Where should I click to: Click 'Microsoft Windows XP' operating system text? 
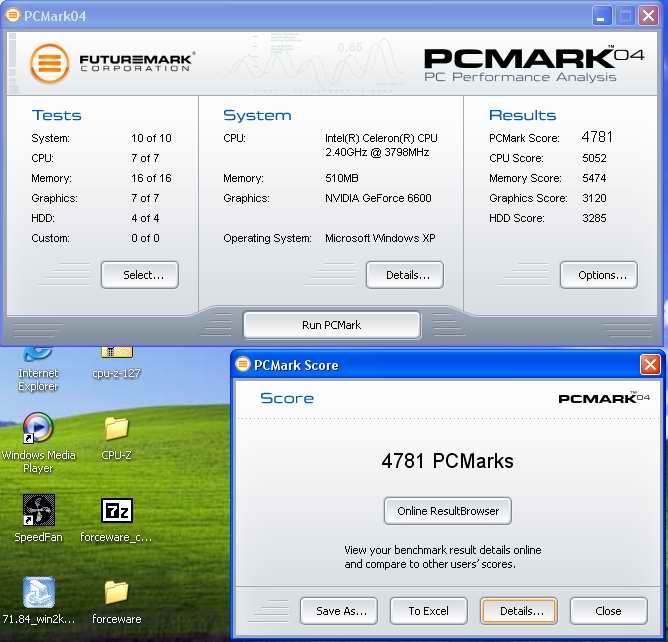[x=380, y=238]
